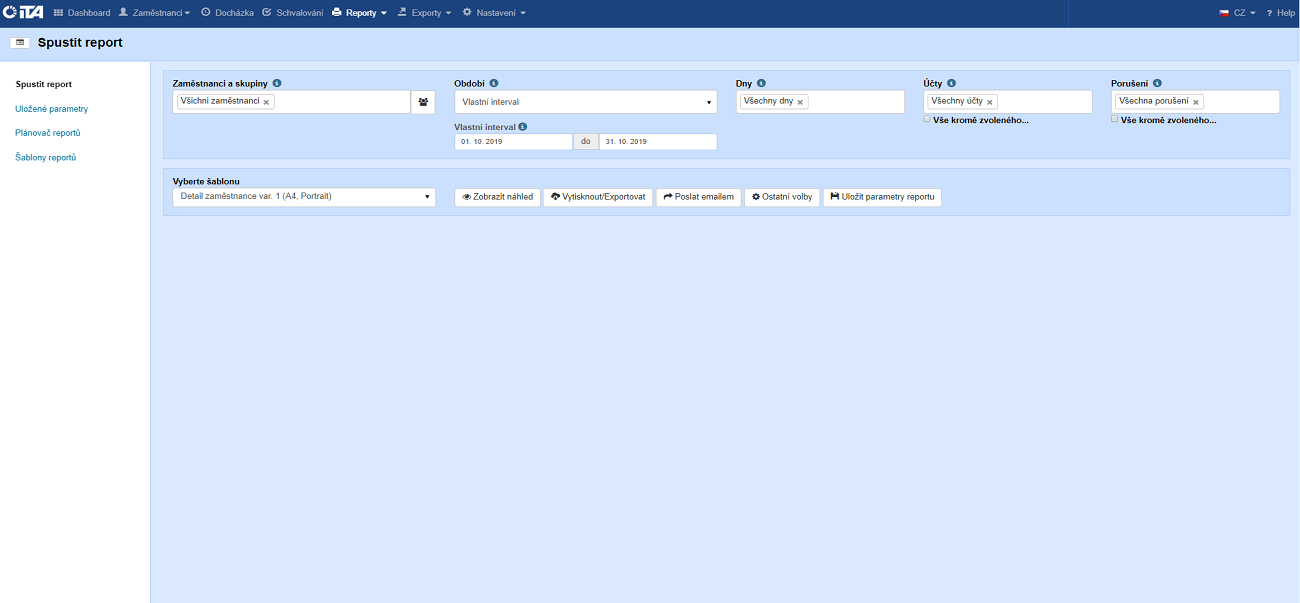Image resolution: width=1300 pixels, height=603 pixels.
Task: Open the Exporty menu
Action: (424, 13)
